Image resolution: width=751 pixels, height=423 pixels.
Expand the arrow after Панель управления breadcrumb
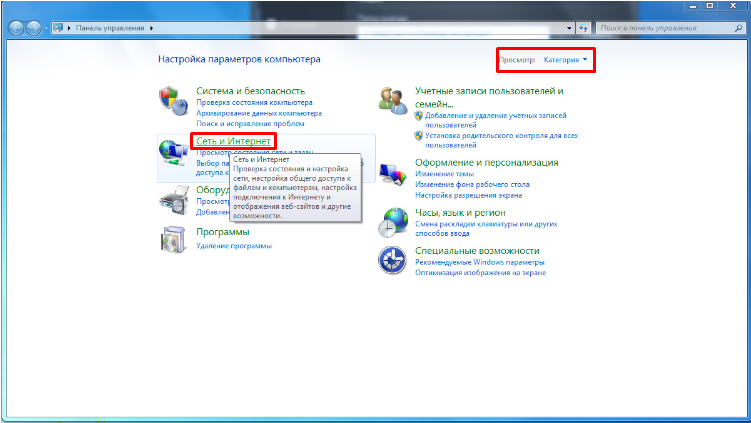[151, 30]
